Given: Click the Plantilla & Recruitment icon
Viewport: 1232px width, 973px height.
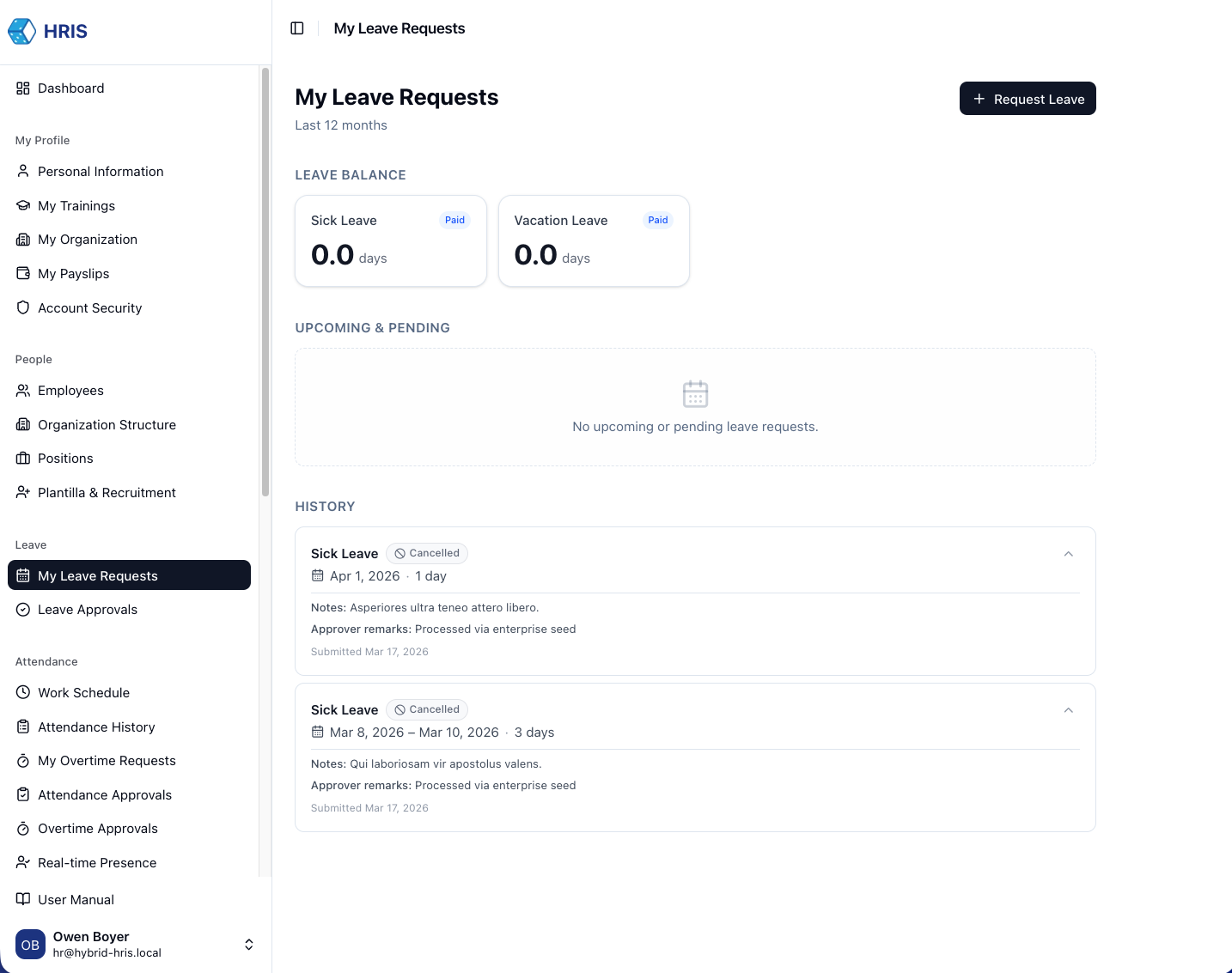Looking at the screenshot, I should point(23,493).
